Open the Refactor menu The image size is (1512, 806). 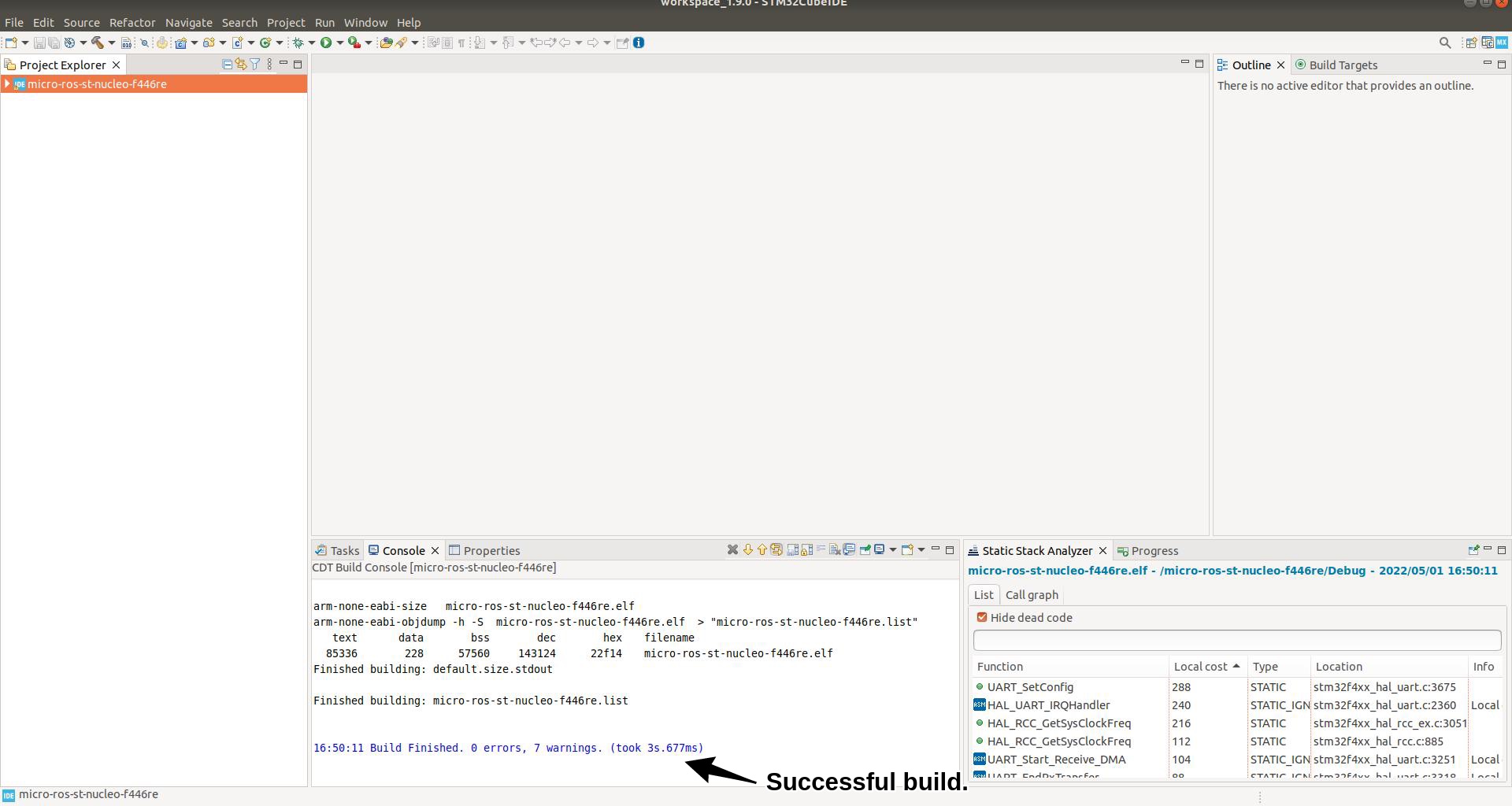132,23
